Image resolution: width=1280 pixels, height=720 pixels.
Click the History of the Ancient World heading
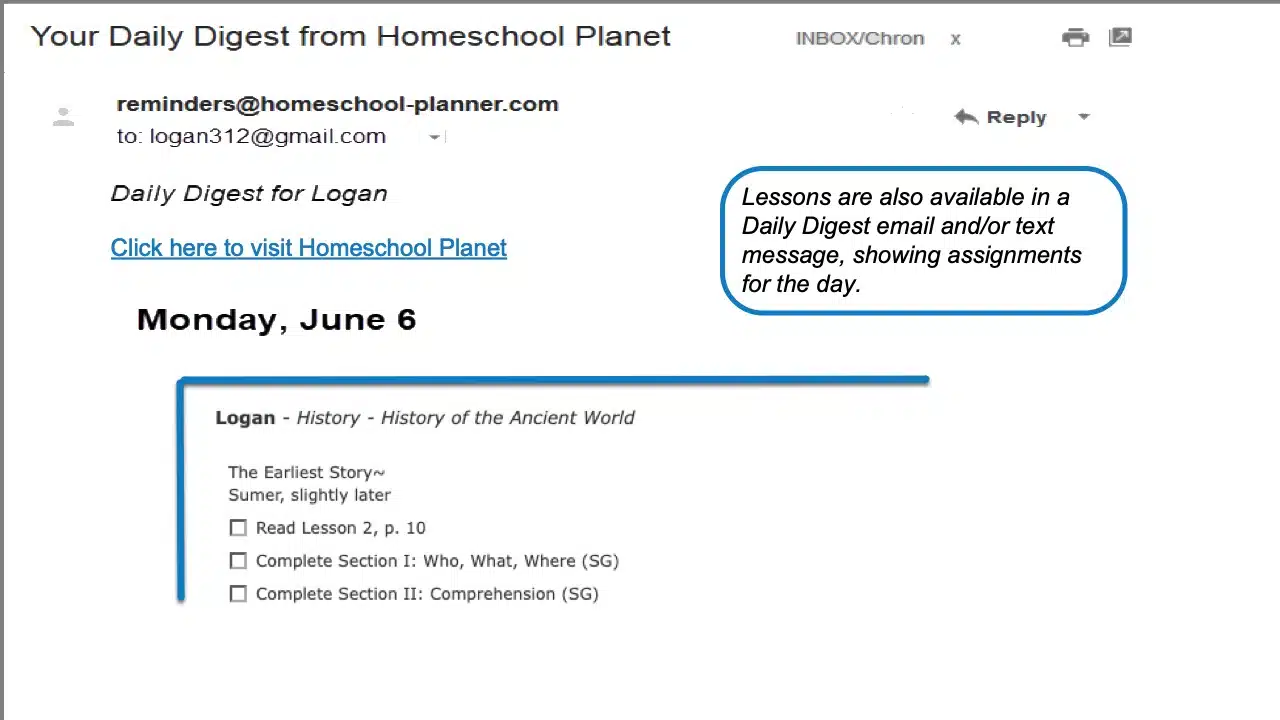[x=507, y=418]
